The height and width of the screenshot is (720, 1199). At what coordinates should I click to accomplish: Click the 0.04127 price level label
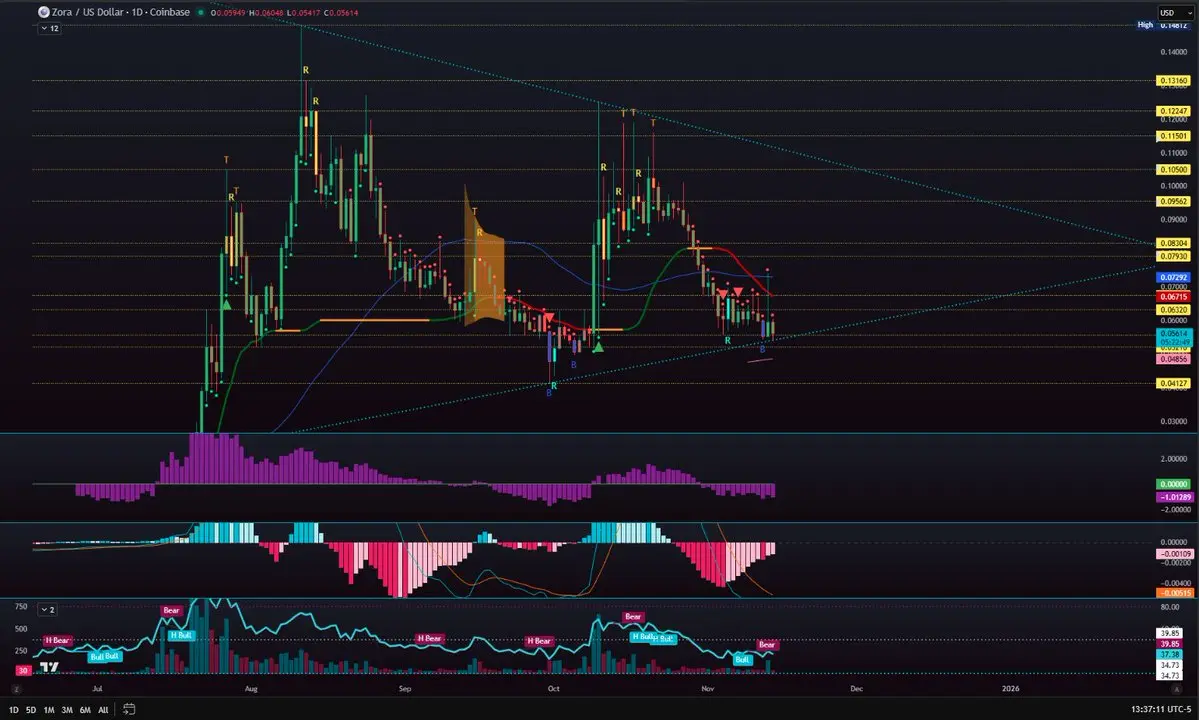1173,384
